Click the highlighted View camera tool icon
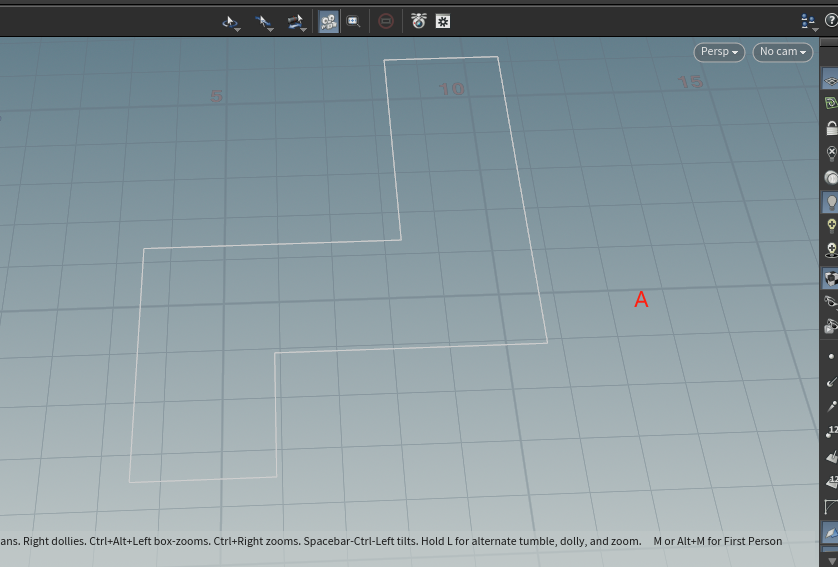The width and height of the screenshot is (838, 567). coord(328,21)
